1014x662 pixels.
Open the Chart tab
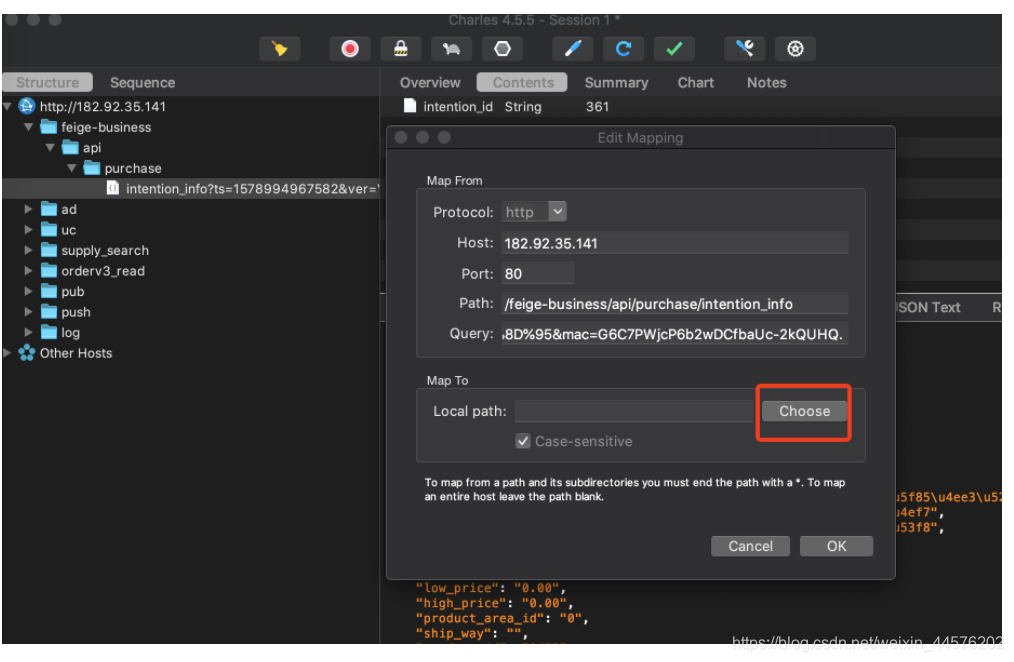(x=696, y=83)
